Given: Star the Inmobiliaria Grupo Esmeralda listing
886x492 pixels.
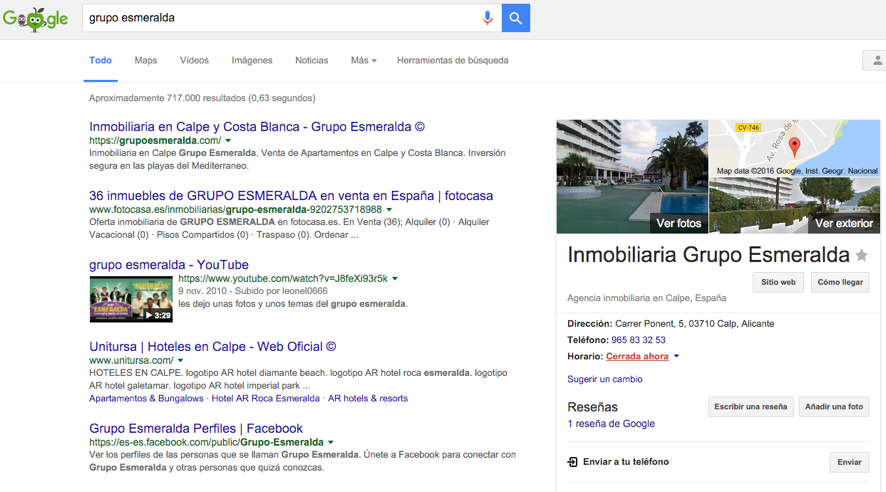Looking at the screenshot, I should (x=862, y=255).
